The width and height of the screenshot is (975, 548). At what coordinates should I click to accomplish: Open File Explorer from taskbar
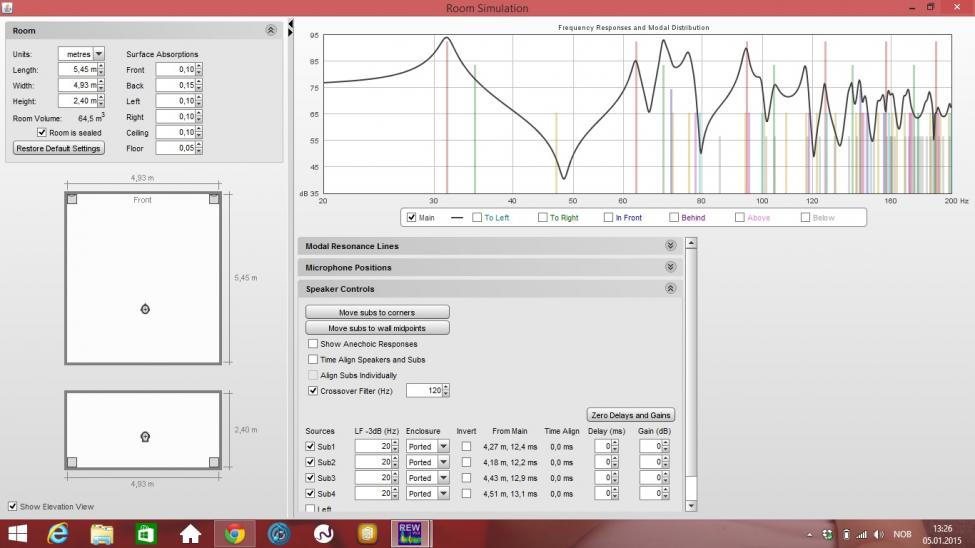pyautogui.click(x=102, y=534)
